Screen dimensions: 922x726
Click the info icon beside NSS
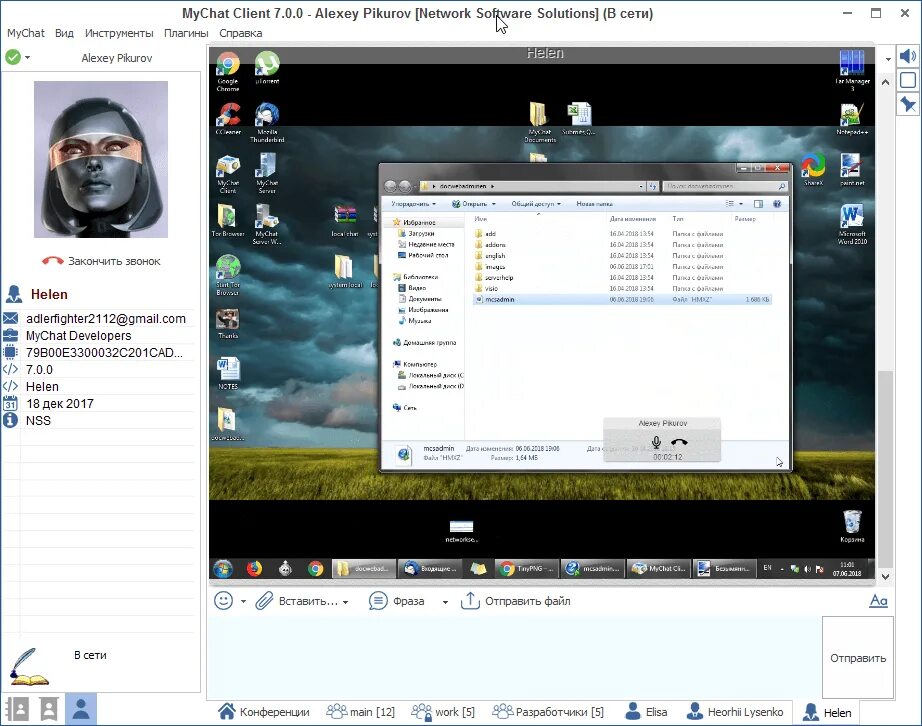coord(11,420)
